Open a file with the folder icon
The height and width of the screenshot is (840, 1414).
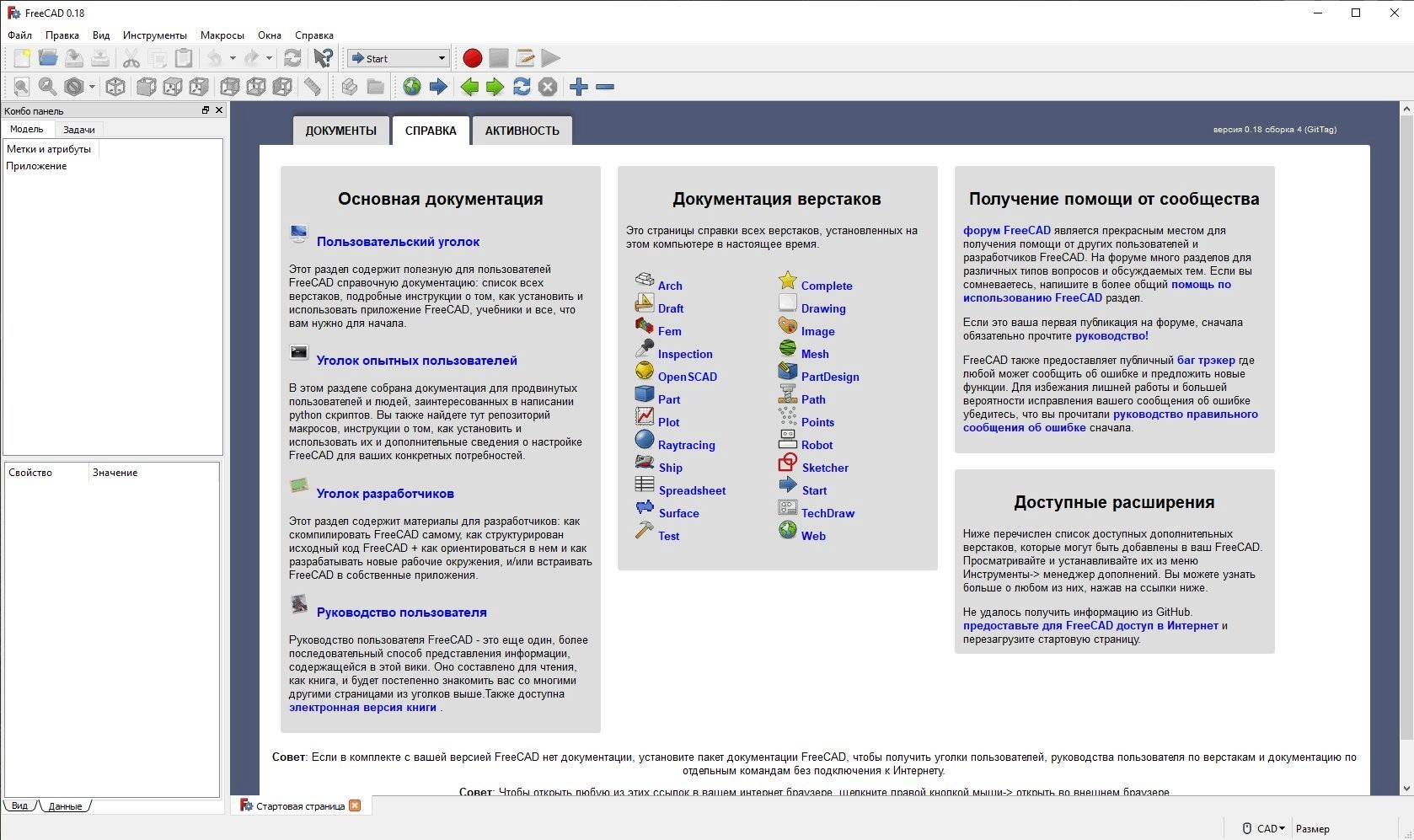coord(48,58)
